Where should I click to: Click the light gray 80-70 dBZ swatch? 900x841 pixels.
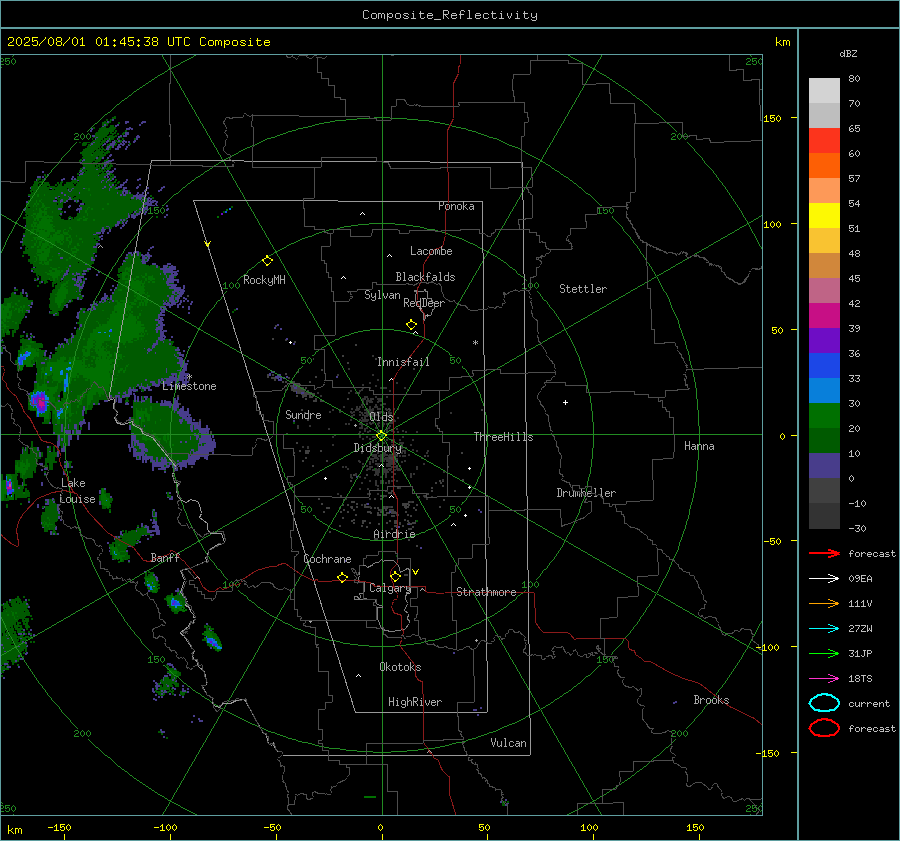tap(824, 91)
